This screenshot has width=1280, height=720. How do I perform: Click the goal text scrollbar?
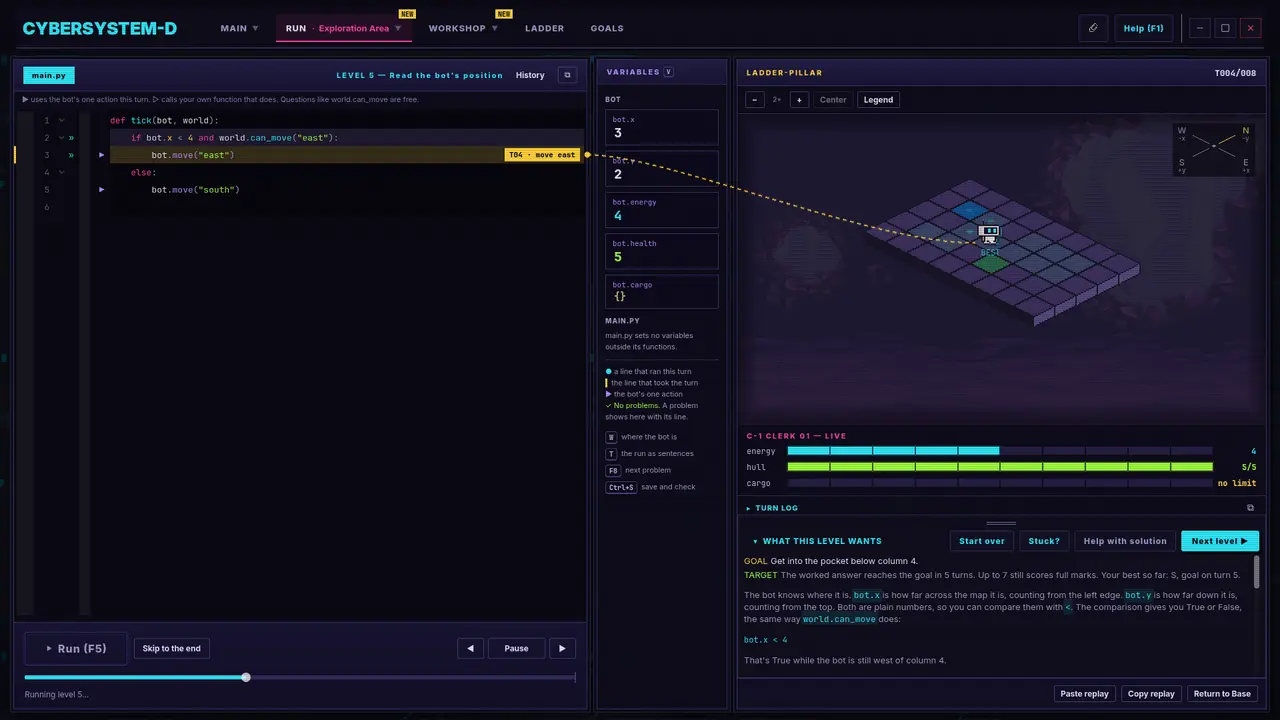click(x=1257, y=573)
